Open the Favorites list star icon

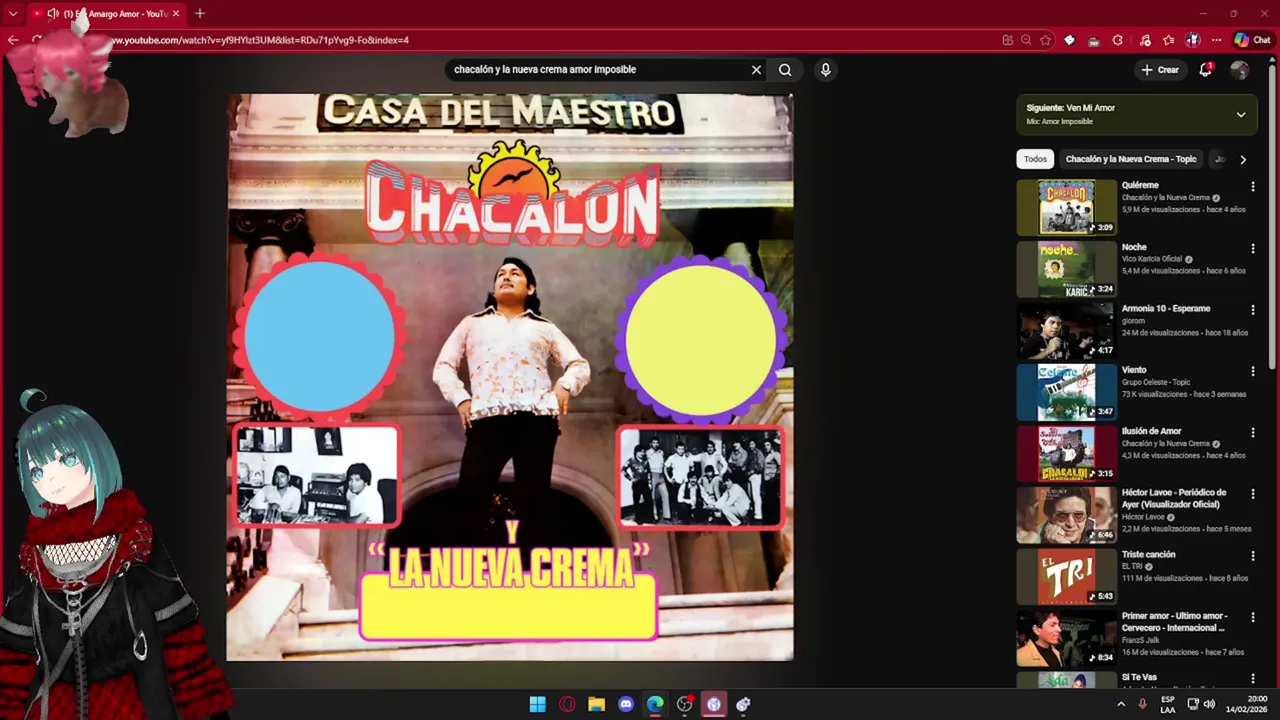click(x=1169, y=40)
